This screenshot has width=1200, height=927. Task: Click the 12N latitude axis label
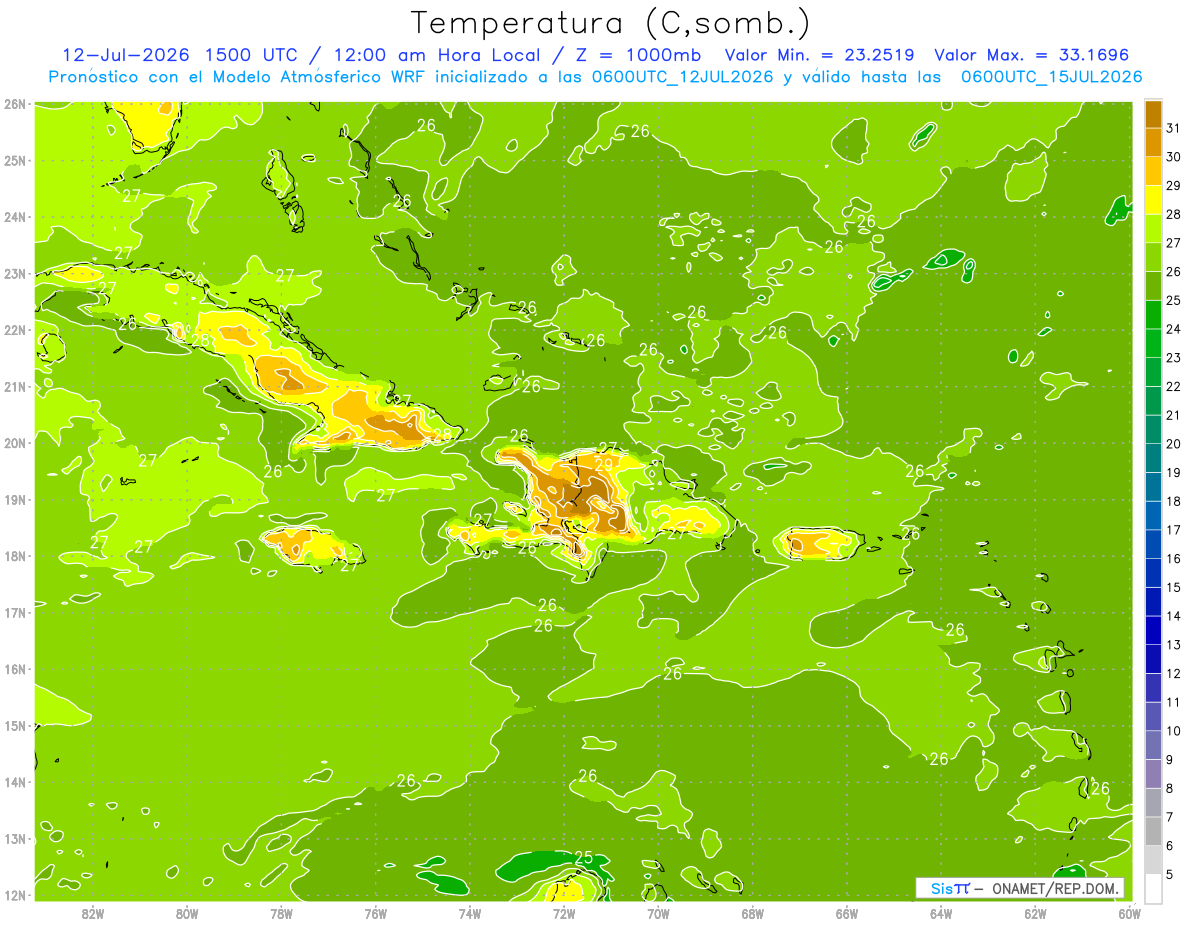pos(15,895)
